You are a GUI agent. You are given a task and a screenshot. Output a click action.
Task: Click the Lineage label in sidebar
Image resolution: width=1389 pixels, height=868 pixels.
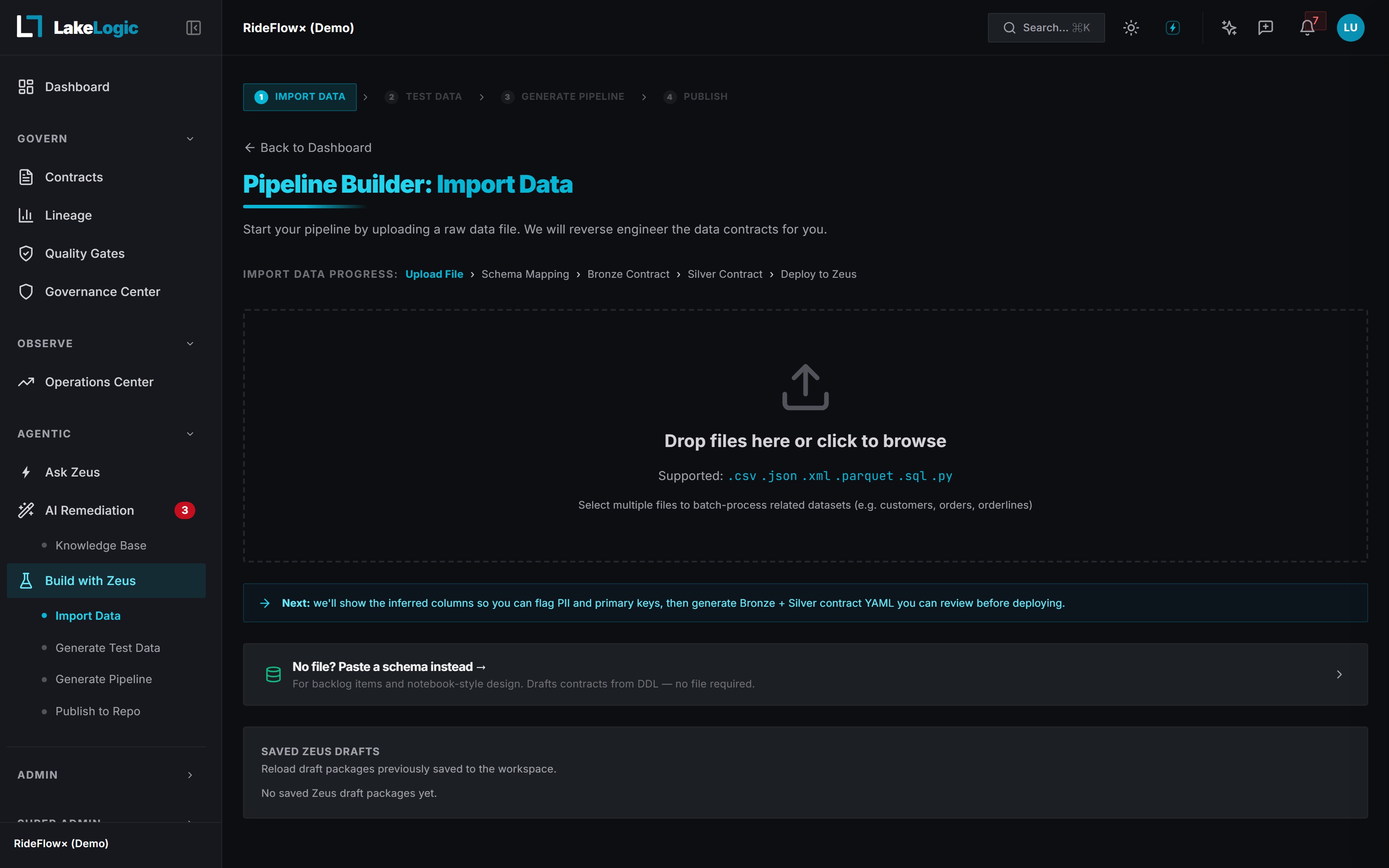pyautogui.click(x=68, y=215)
